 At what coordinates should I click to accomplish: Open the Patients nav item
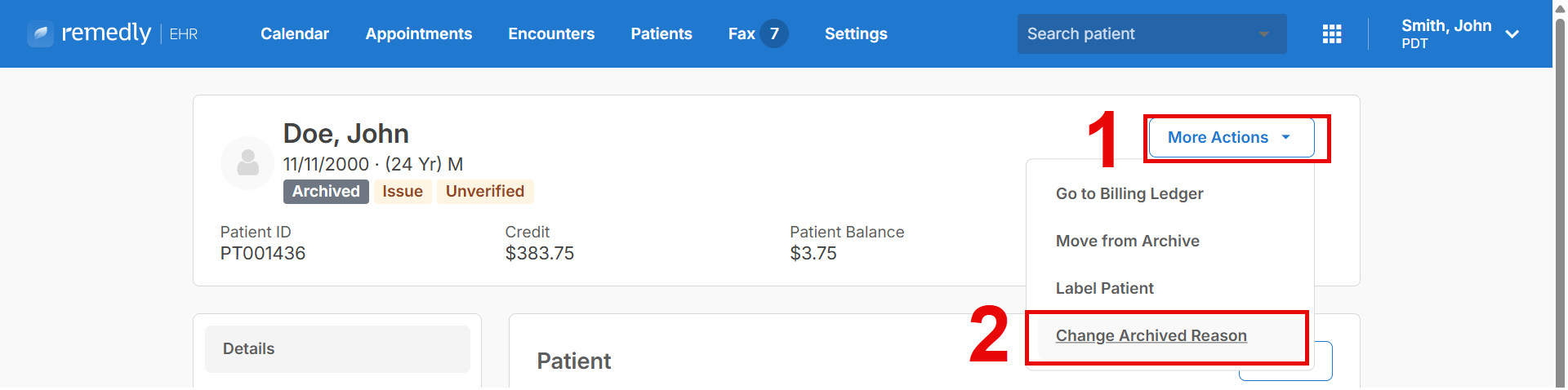pyautogui.click(x=661, y=33)
